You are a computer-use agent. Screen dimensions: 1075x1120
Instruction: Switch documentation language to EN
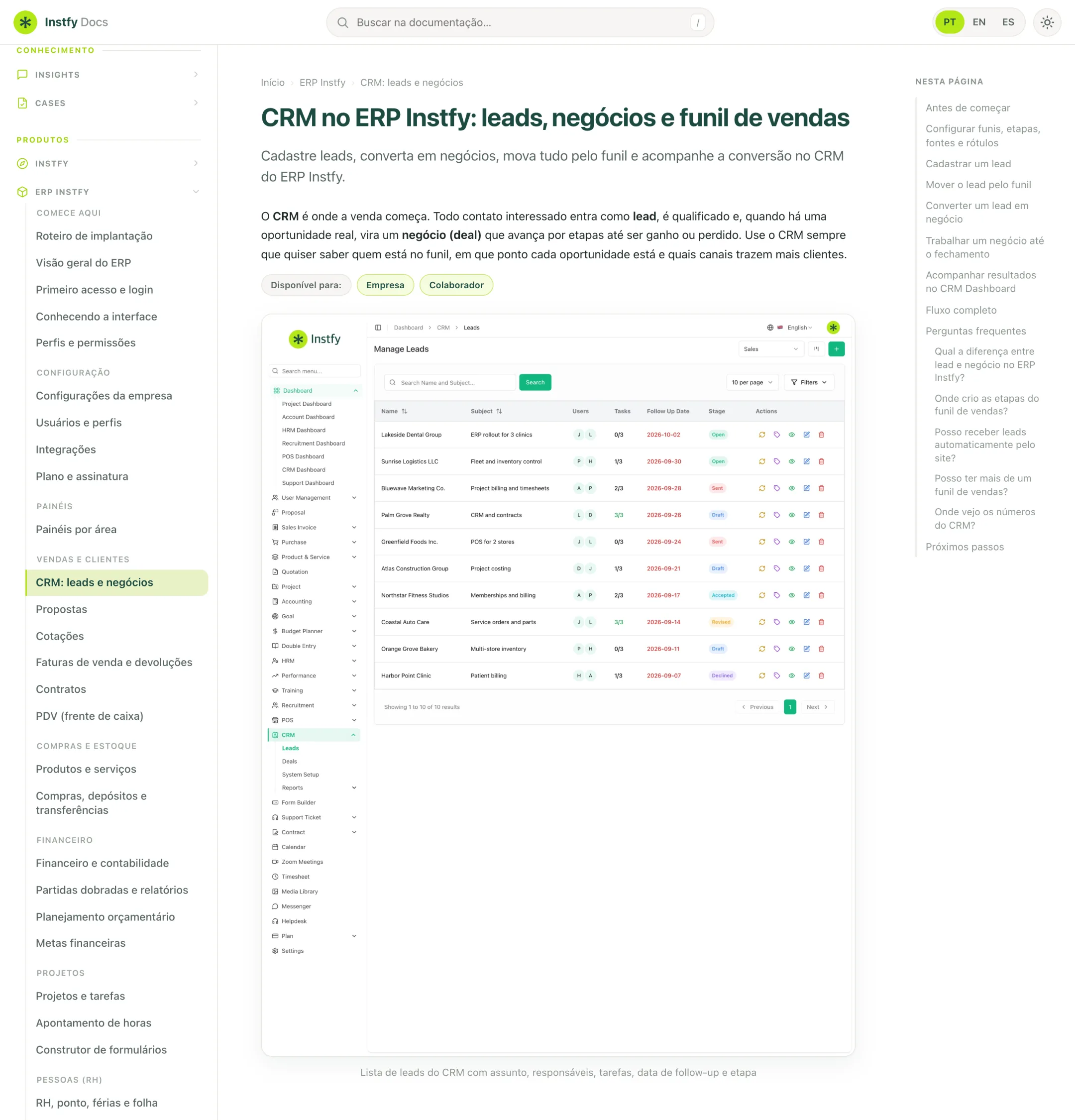(979, 22)
